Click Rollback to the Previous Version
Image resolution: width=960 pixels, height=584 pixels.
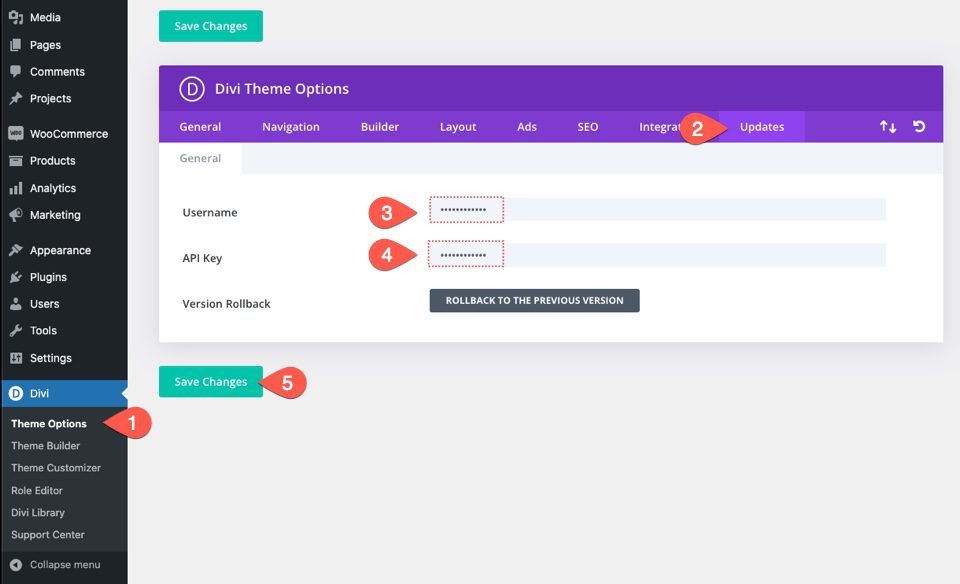534,301
